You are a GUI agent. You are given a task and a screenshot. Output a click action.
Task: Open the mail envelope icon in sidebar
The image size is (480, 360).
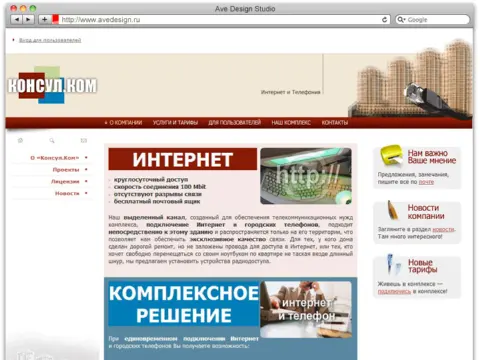click(84, 141)
